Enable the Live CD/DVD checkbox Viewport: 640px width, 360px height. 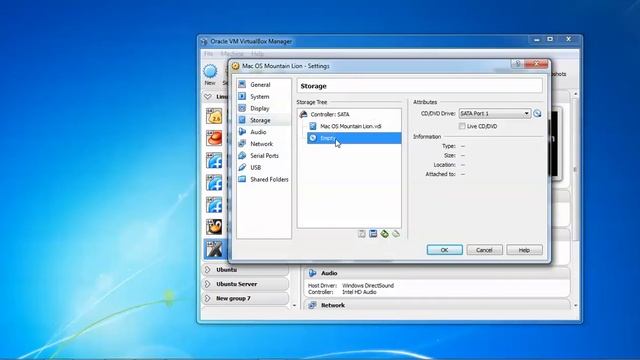click(x=462, y=126)
